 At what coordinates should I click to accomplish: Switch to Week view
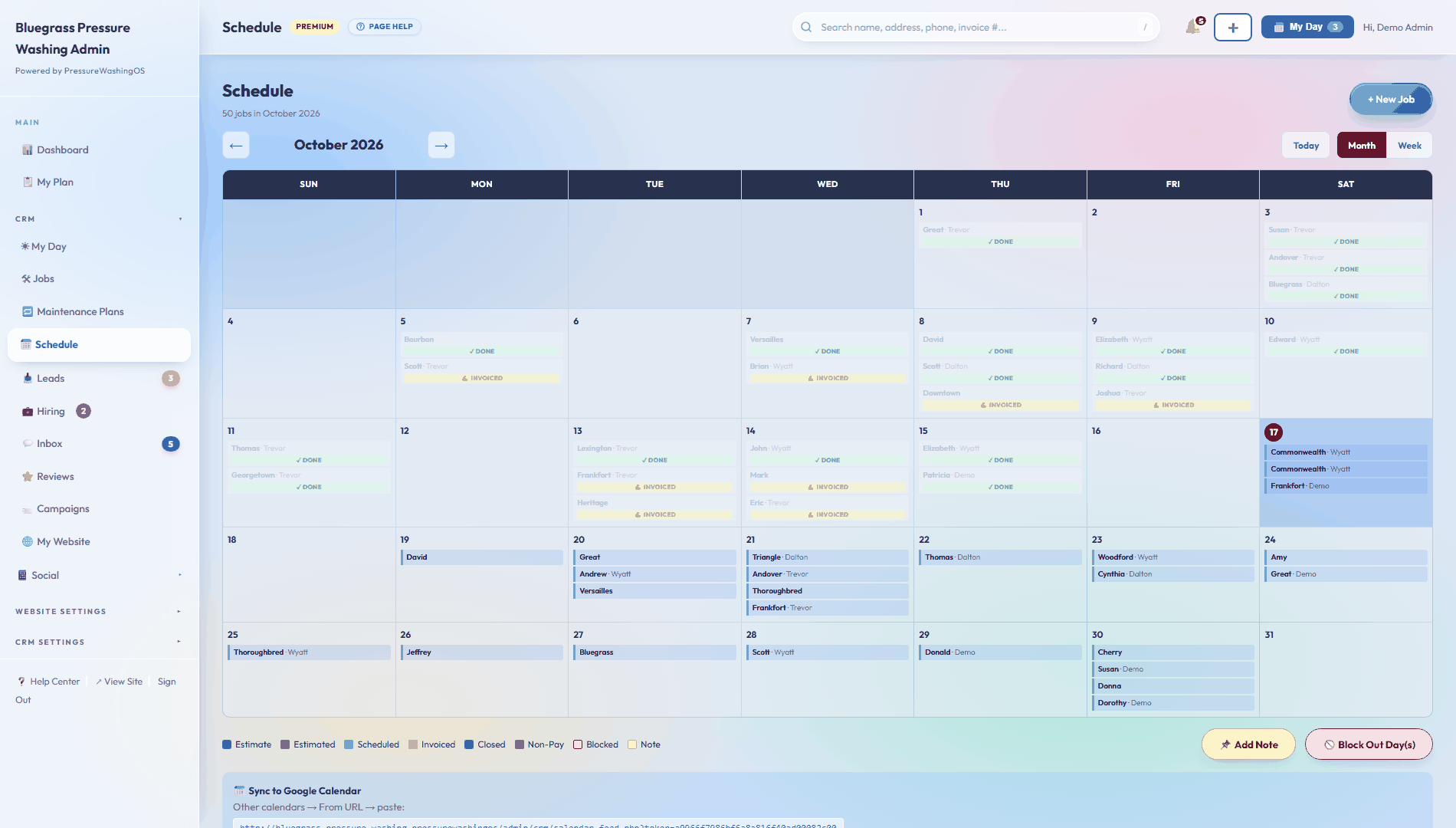(1408, 145)
